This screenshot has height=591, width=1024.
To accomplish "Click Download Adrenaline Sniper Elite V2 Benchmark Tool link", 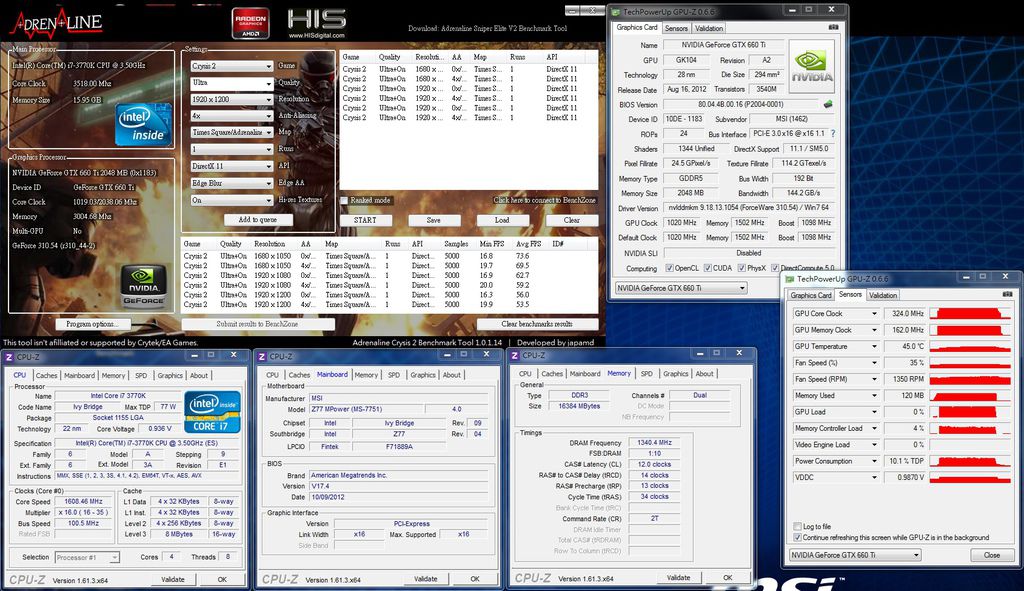I will pyautogui.click(x=487, y=28).
